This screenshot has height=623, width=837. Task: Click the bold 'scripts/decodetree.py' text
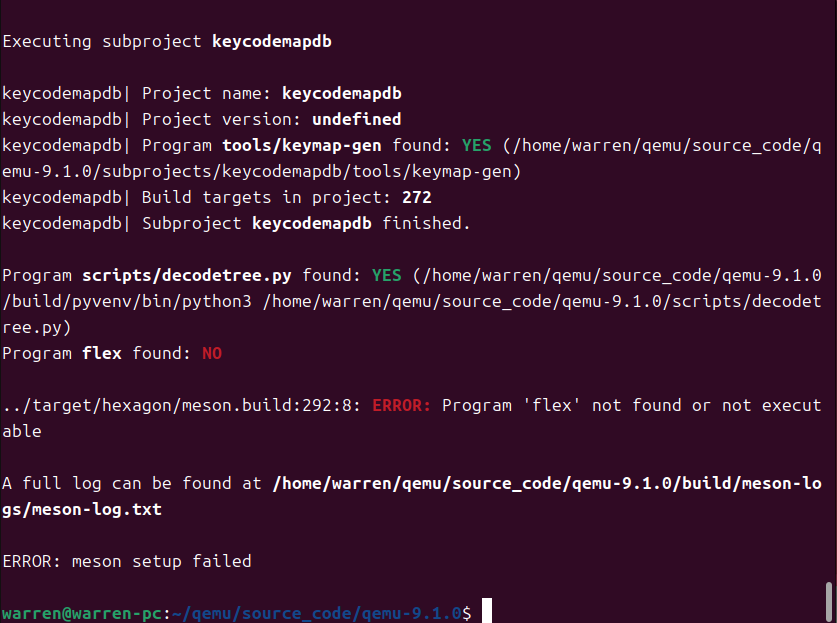click(187, 275)
